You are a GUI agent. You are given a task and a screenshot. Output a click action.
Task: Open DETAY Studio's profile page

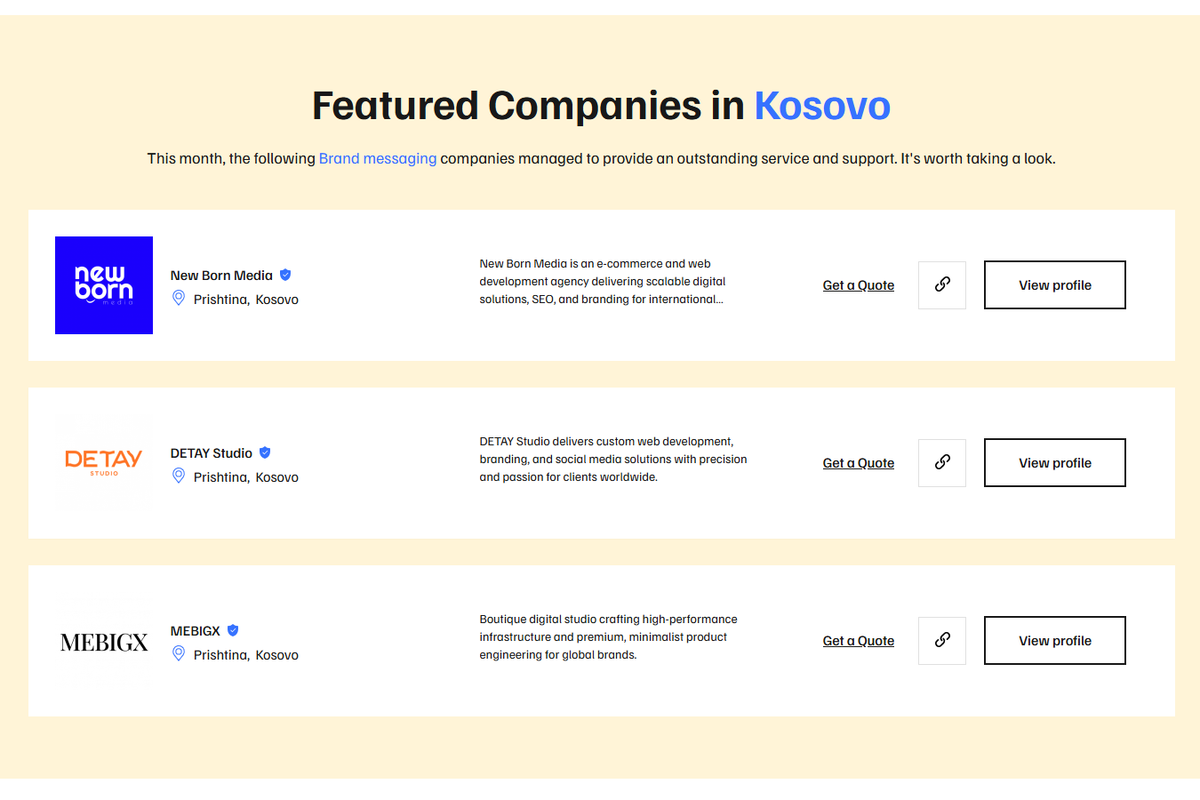(1054, 462)
